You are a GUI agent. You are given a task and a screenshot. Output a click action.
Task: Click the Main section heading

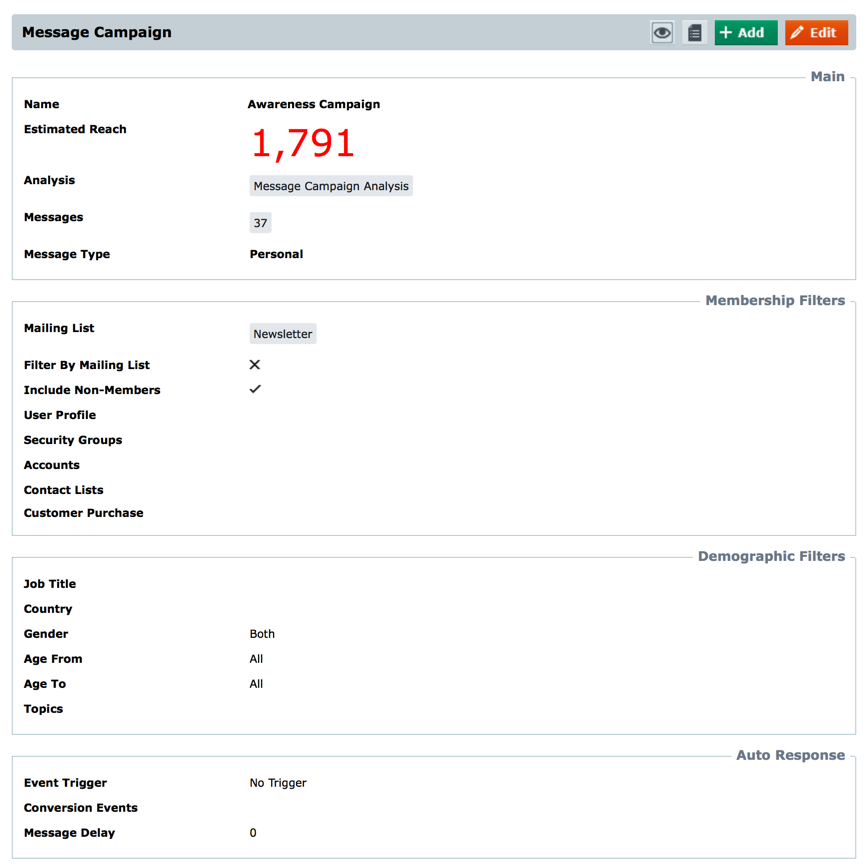(x=827, y=76)
